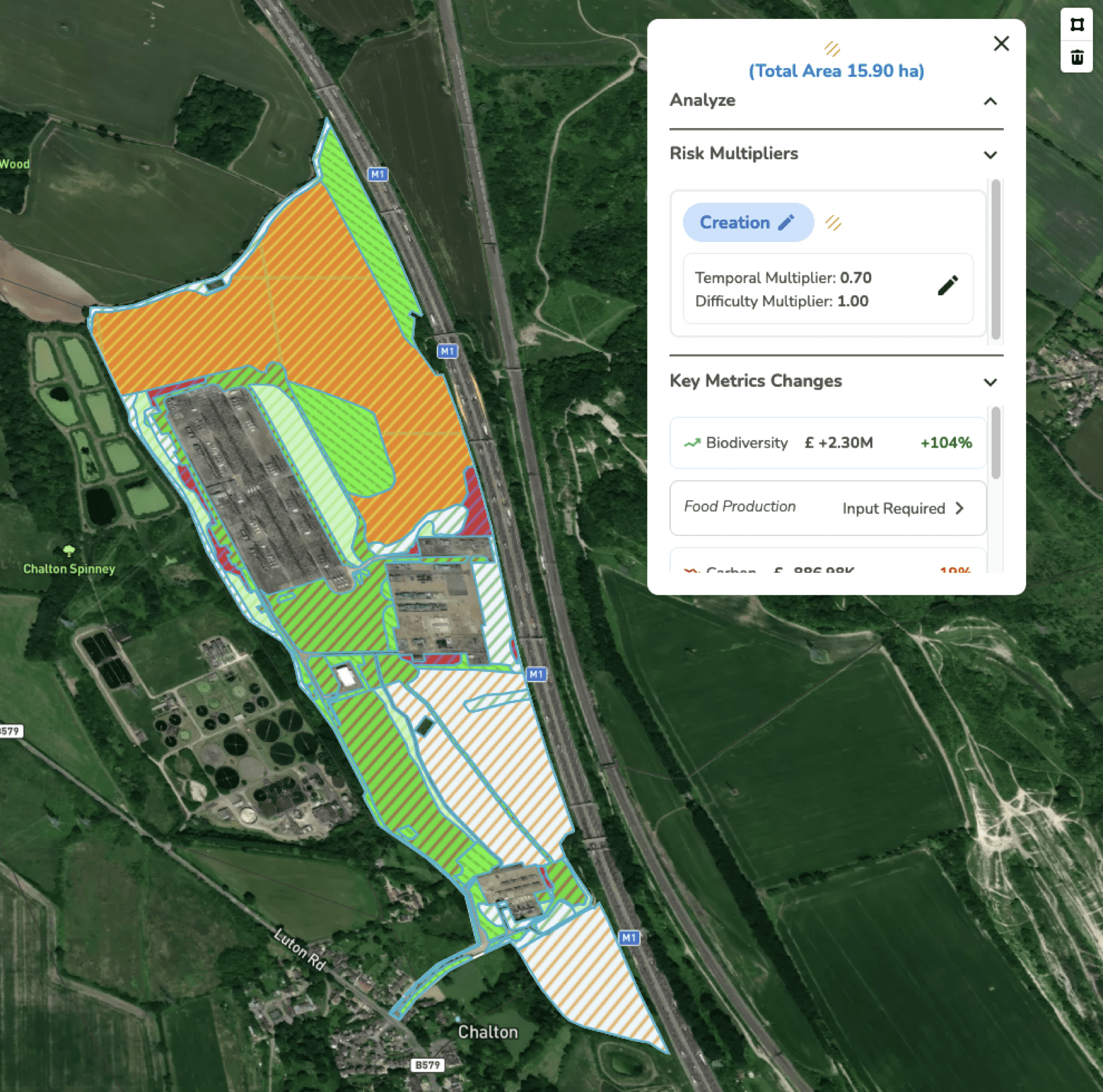Open the Food Production Input Required row
Viewport: 1103px width, 1092px height.
pyautogui.click(x=827, y=508)
